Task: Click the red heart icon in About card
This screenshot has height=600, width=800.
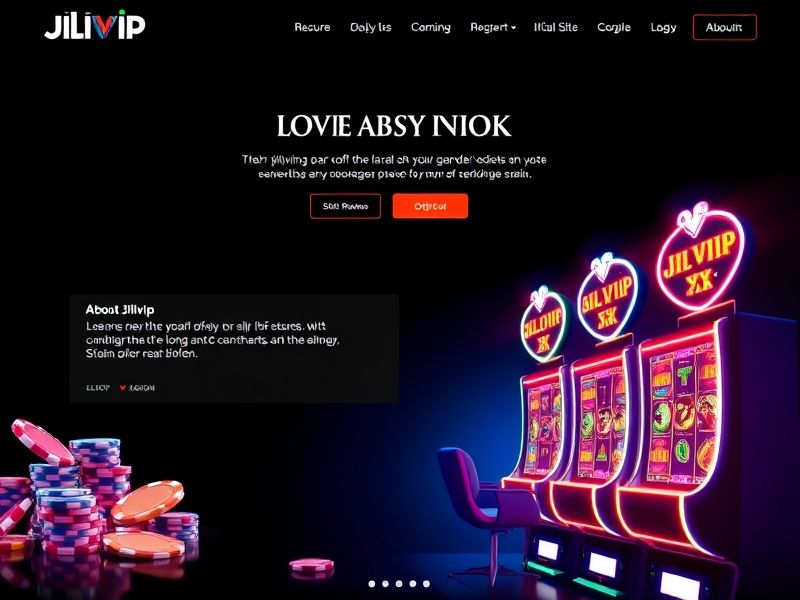Action: click(122, 388)
